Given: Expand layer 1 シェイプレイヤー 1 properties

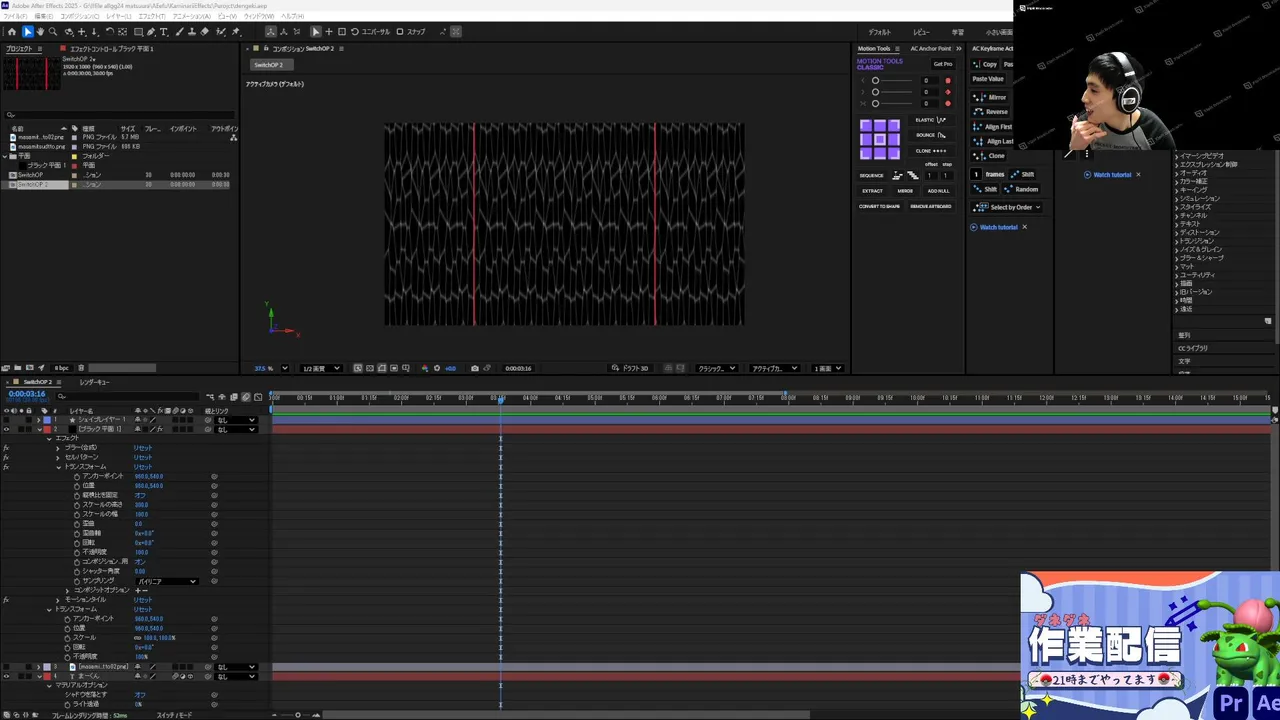Looking at the screenshot, I should click(39, 420).
